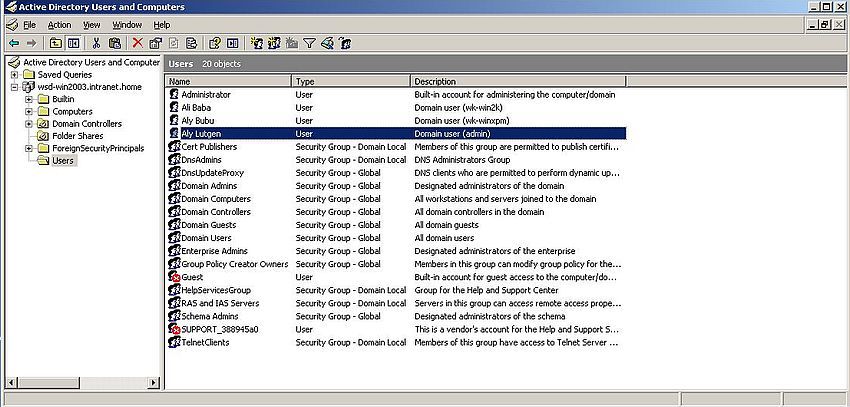This screenshot has height=407, width=850.
Task: Click the Up one level folder icon
Action: pos(56,43)
